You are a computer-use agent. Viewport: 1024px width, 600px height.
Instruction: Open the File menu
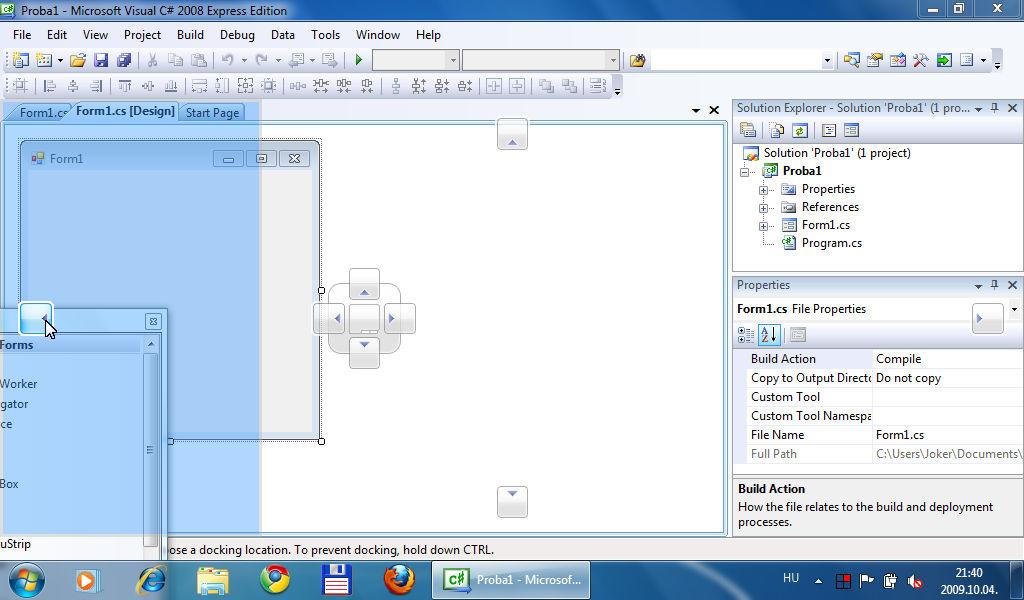[x=22, y=35]
